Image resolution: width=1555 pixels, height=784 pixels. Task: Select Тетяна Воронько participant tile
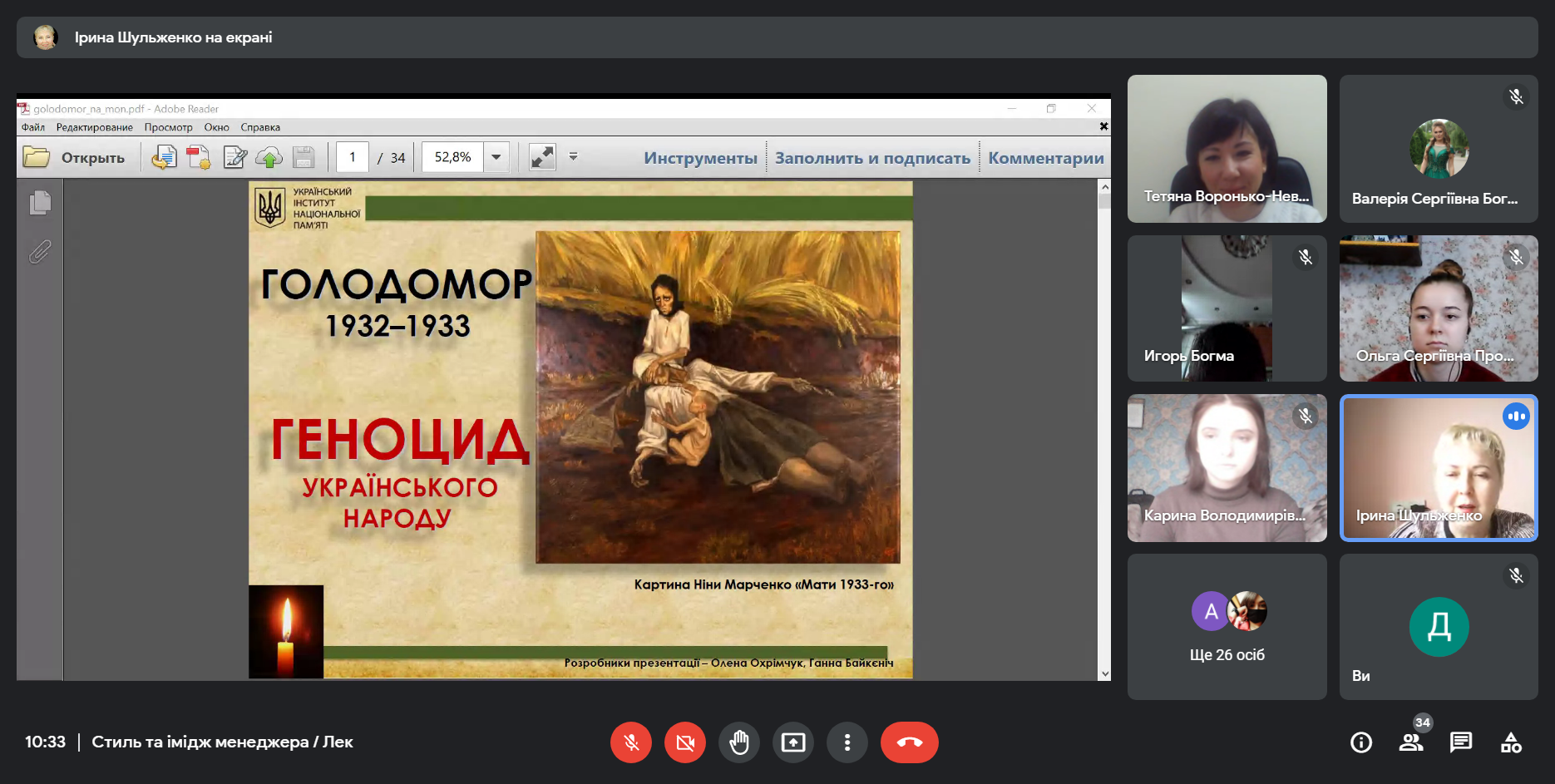1227,149
